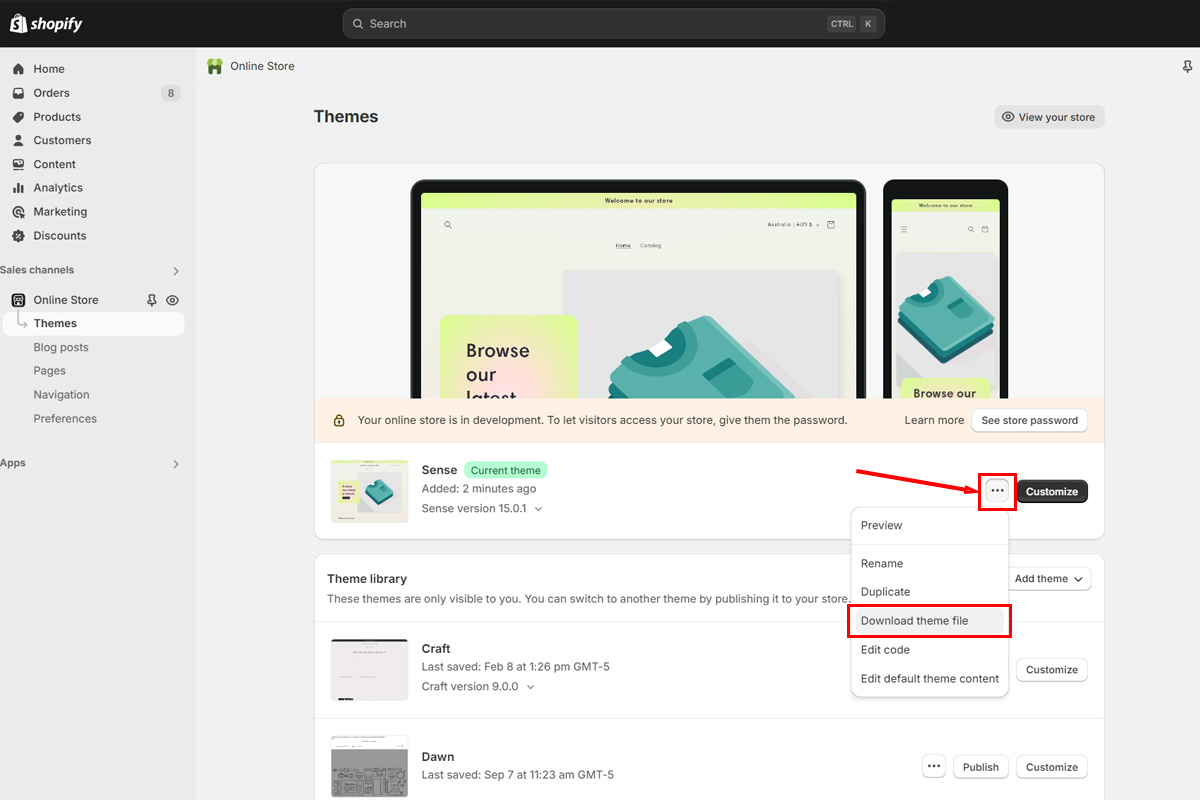
Task: Click the Analytics bar chart icon
Action: click(18, 188)
